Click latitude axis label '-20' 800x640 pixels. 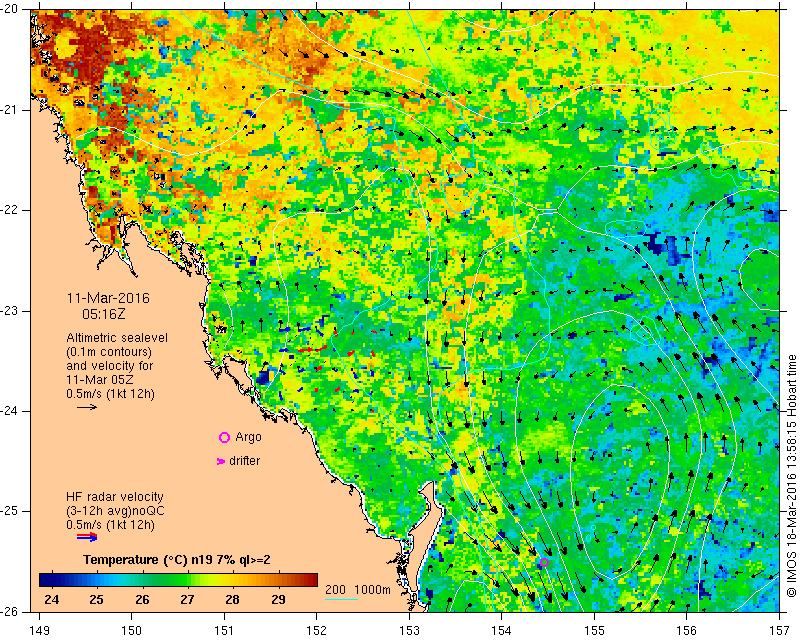pyautogui.click(x=11, y=10)
